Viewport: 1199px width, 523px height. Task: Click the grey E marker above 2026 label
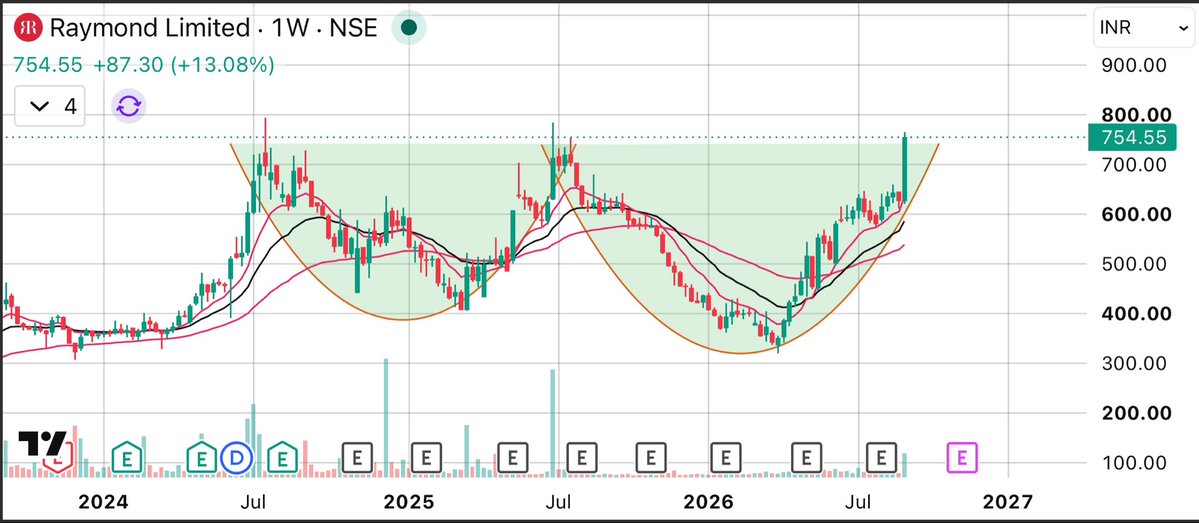coord(725,458)
